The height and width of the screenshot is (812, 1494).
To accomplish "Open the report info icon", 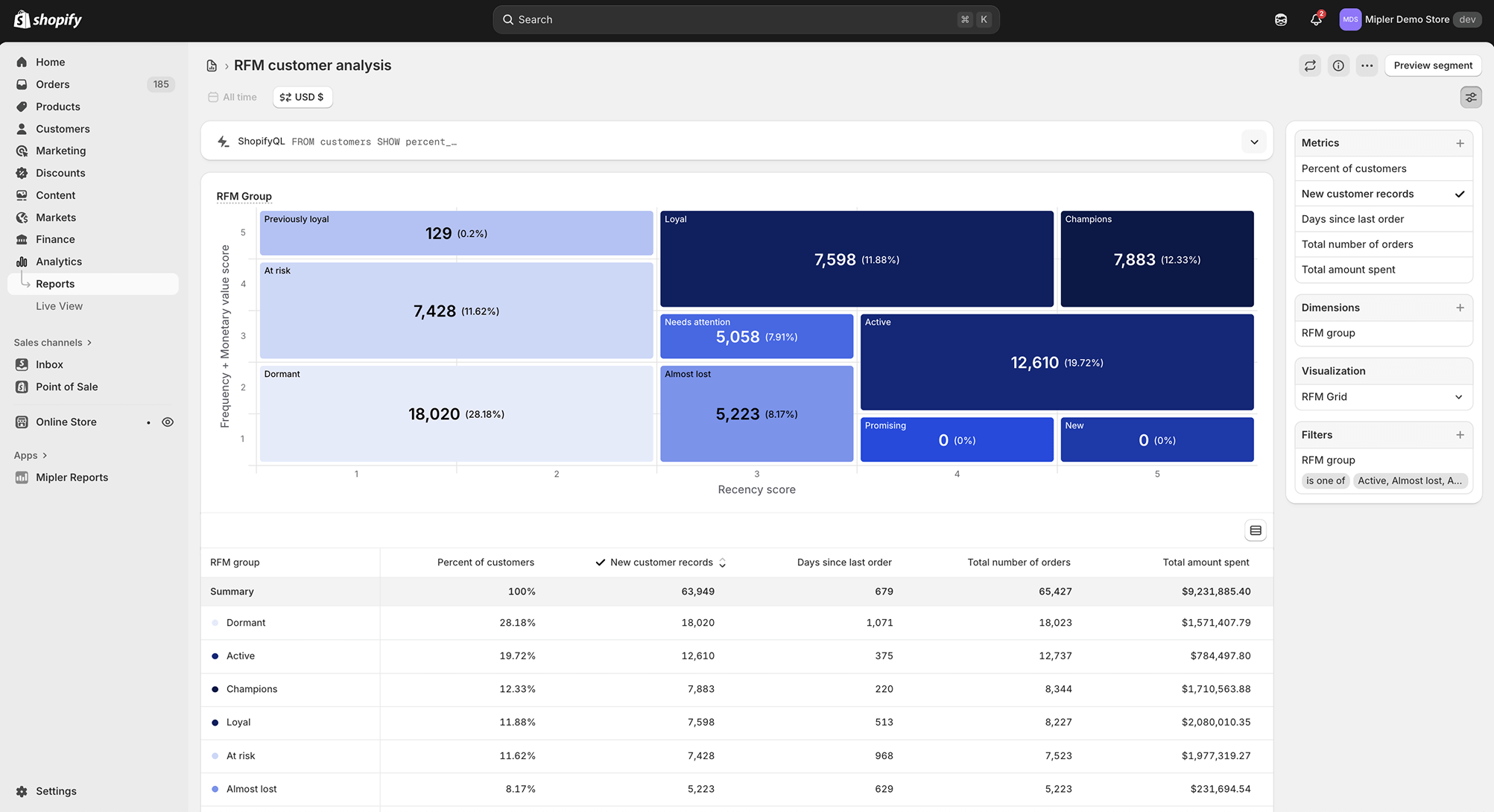I will pos(1338,66).
